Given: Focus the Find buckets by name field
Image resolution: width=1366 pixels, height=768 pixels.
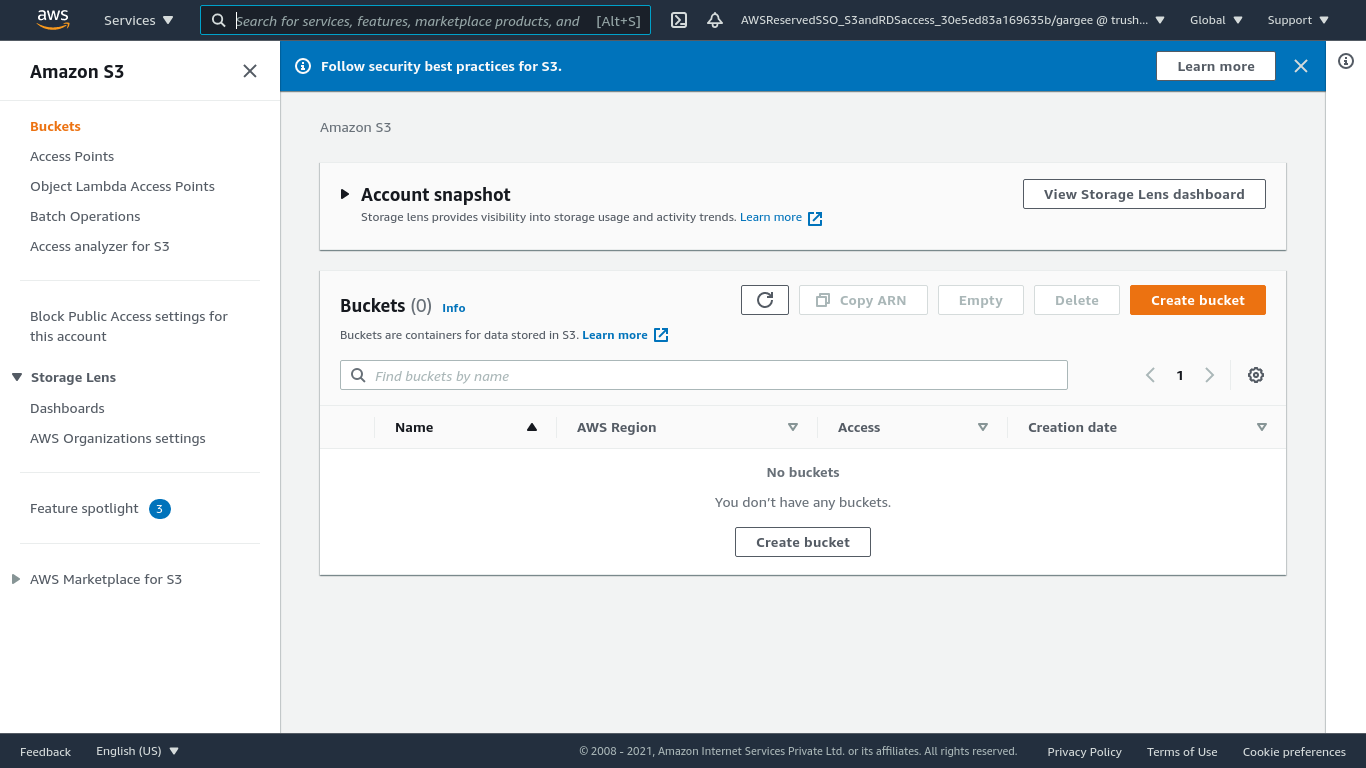Looking at the screenshot, I should click(x=704, y=375).
